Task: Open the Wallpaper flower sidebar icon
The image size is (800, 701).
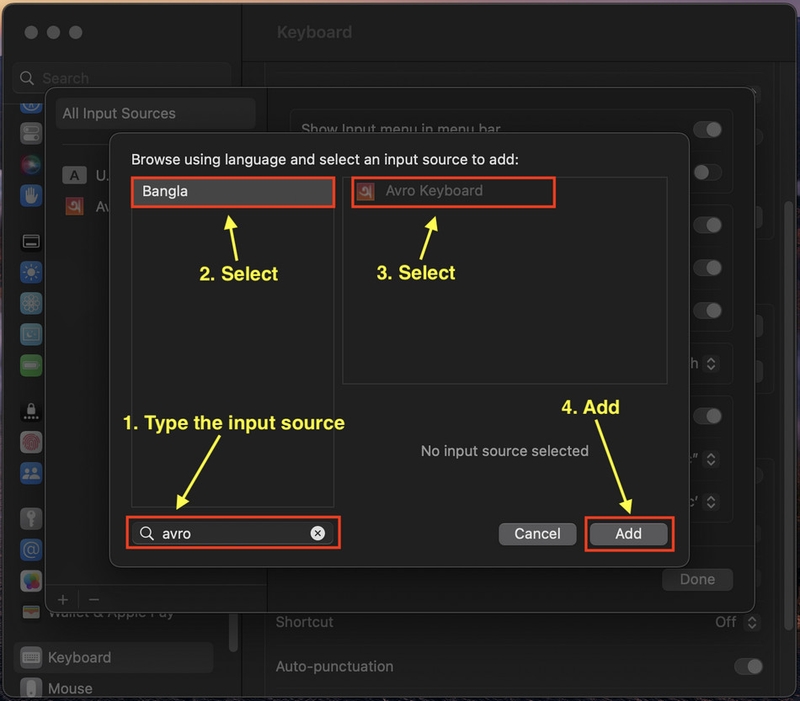Action: pyautogui.click(x=31, y=304)
